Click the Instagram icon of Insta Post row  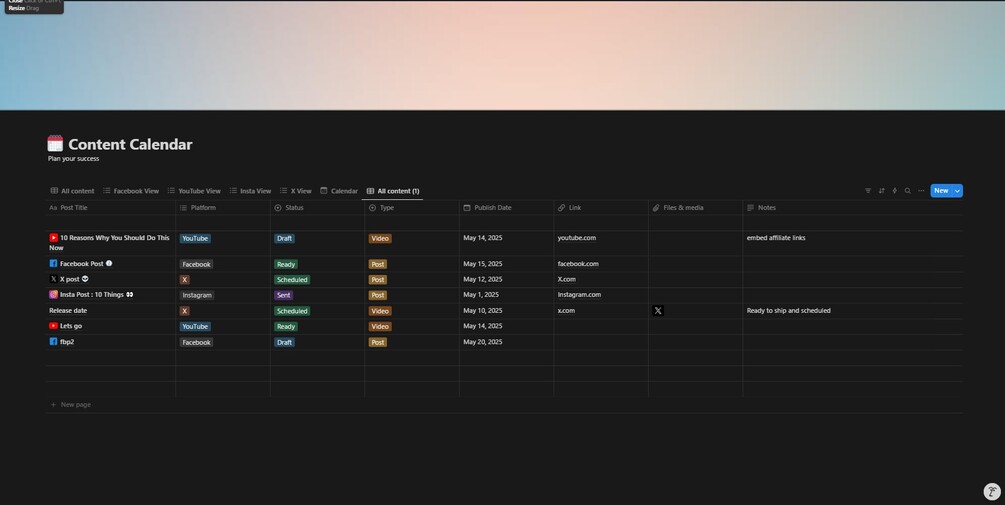click(53, 295)
